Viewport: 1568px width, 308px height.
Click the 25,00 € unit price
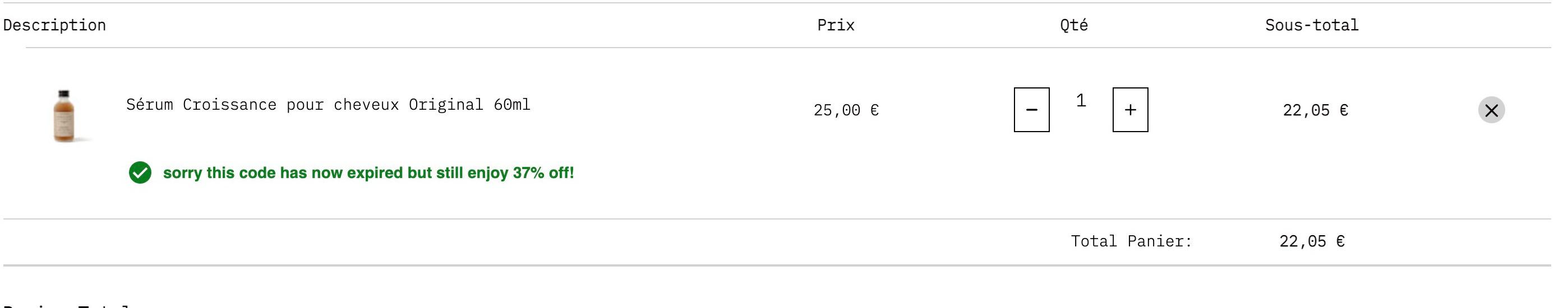(x=846, y=110)
